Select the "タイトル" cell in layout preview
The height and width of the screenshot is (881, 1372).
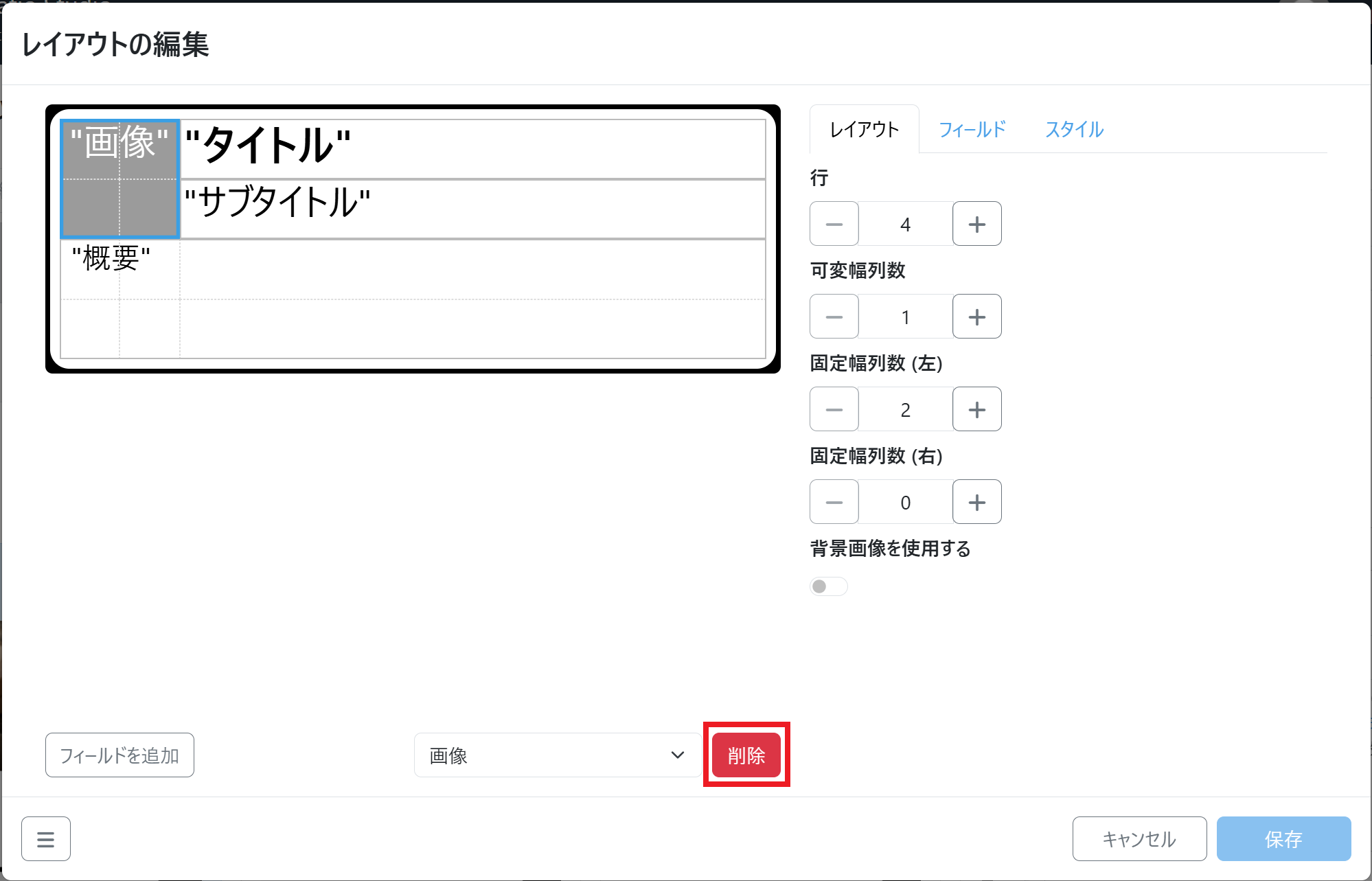click(472, 148)
